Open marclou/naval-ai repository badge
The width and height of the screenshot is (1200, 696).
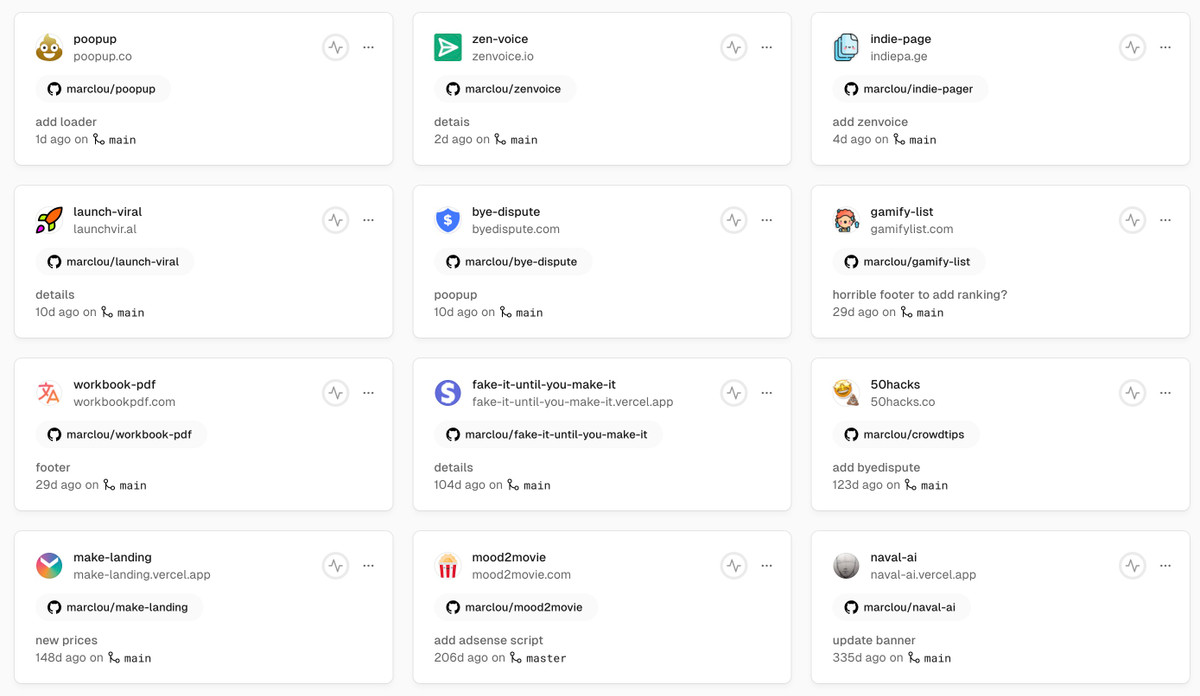[x=900, y=607]
